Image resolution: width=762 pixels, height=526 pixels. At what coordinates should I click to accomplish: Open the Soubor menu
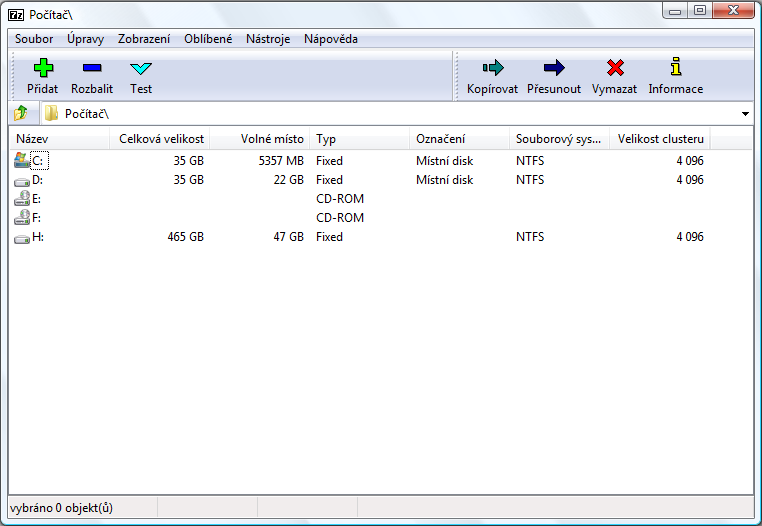34,39
